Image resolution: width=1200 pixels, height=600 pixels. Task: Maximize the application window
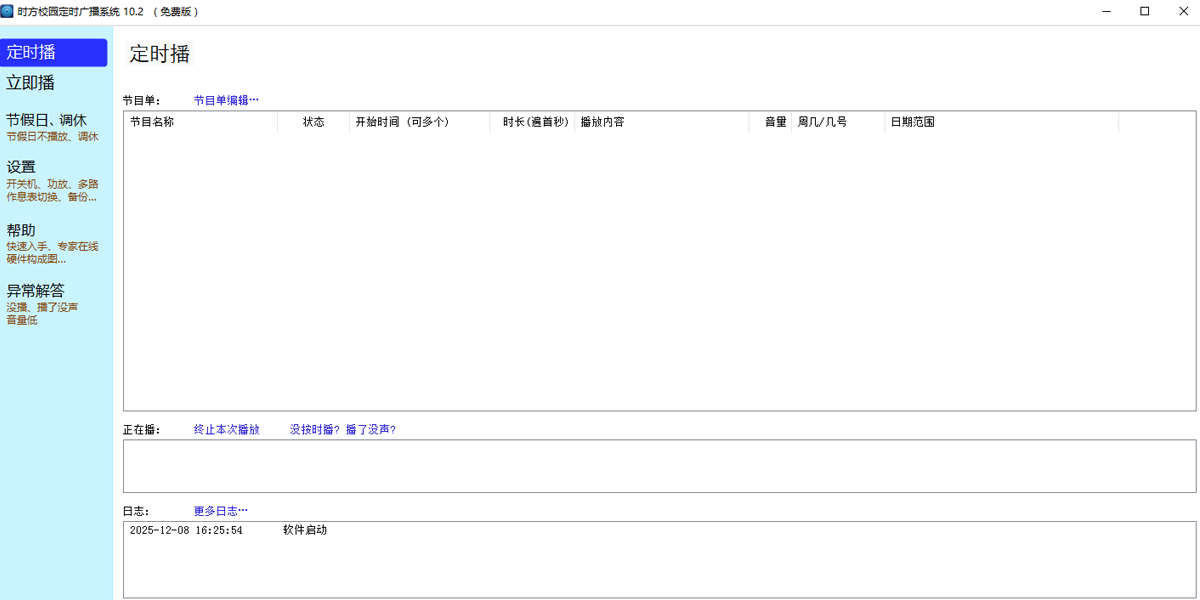click(1144, 11)
